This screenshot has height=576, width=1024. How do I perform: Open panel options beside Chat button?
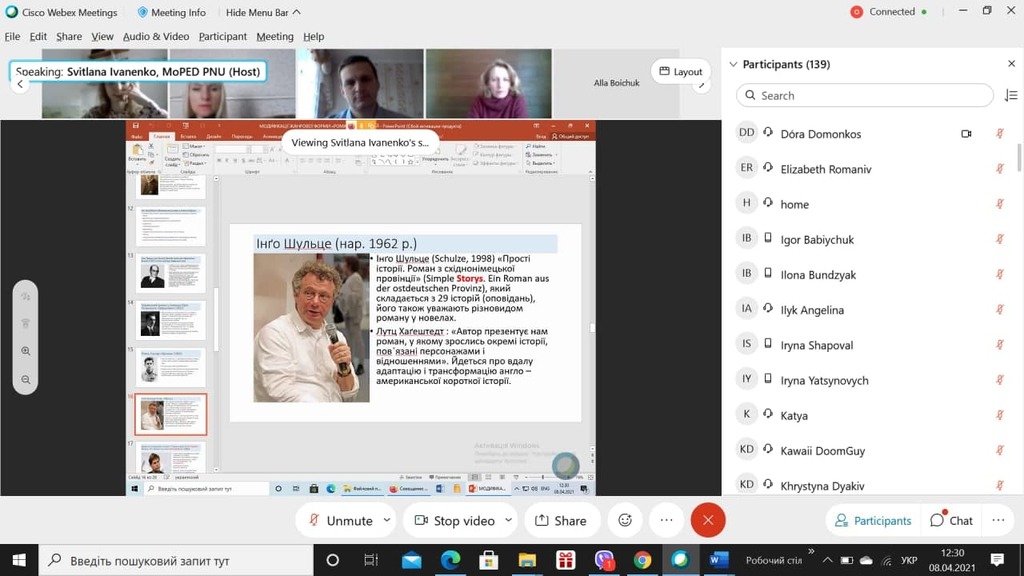(x=998, y=520)
